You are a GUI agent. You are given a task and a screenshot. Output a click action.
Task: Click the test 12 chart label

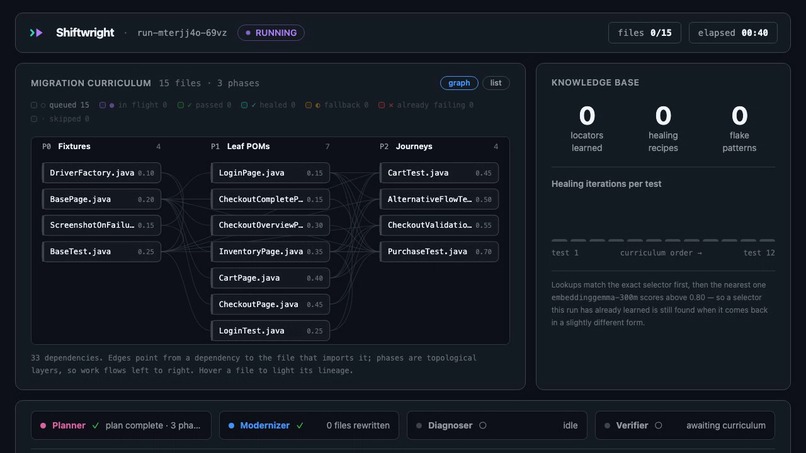coord(759,253)
